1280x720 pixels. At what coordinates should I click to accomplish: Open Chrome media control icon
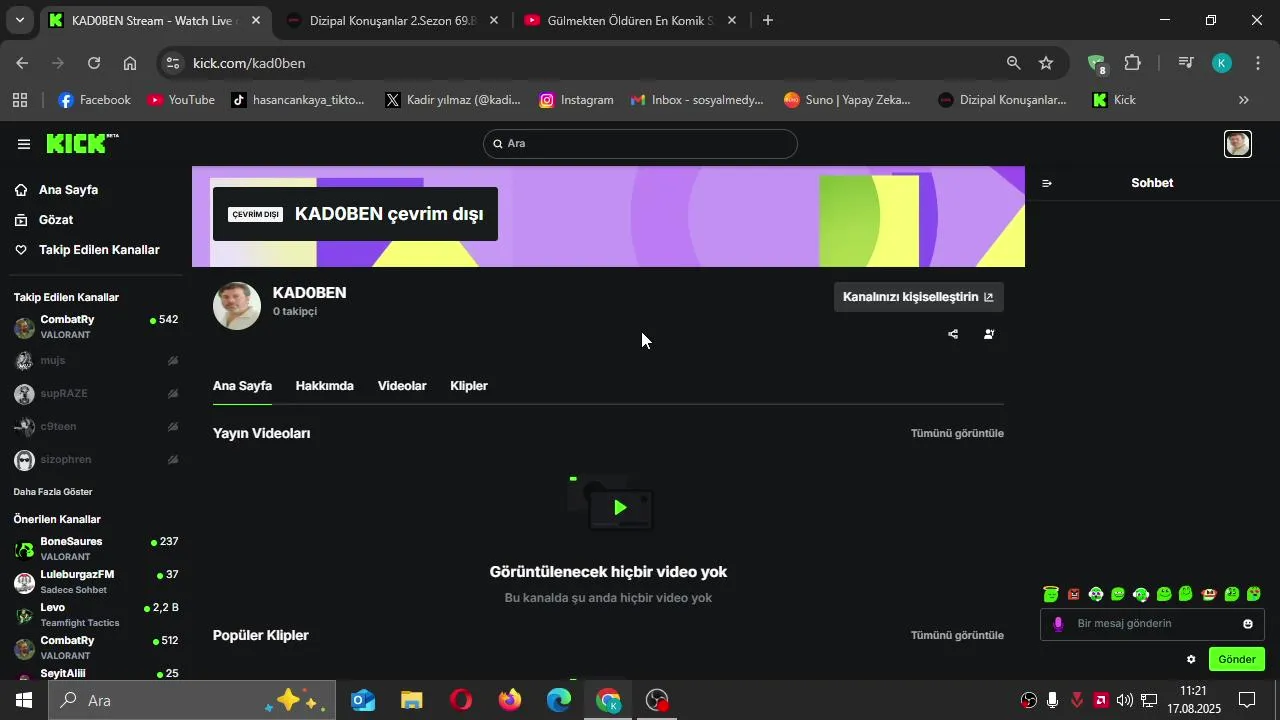(1186, 63)
